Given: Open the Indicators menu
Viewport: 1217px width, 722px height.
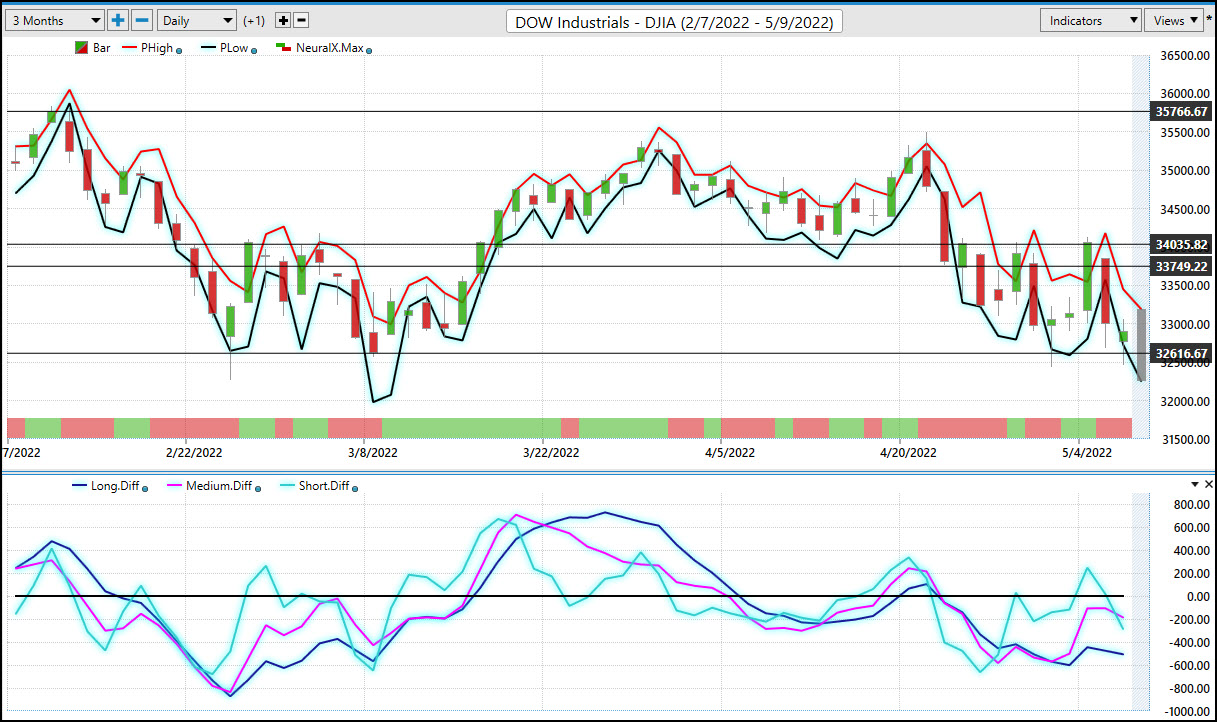Looking at the screenshot, I should tap(1091, 20).
